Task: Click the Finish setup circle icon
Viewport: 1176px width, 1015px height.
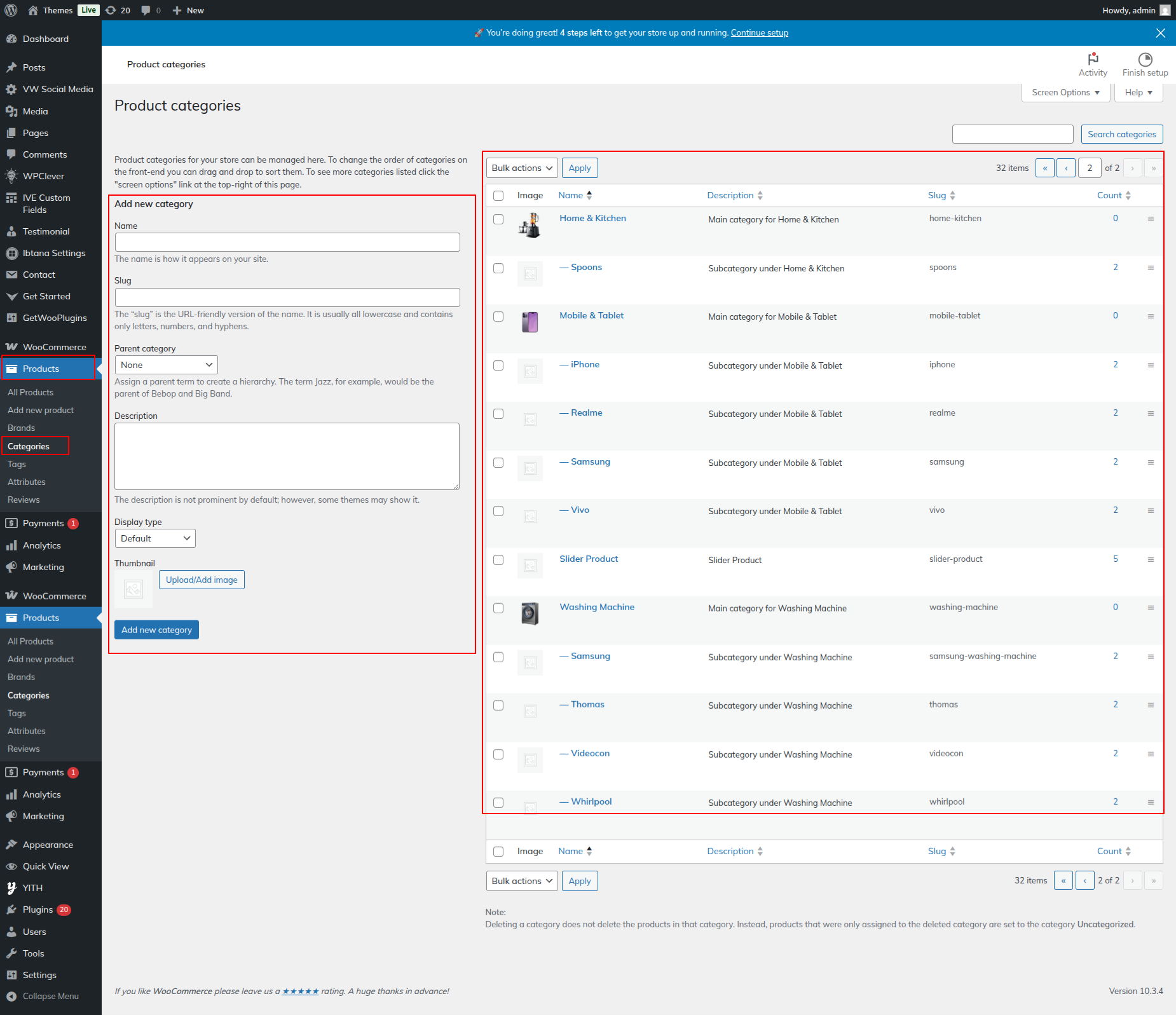Action: coord(1145,59)
